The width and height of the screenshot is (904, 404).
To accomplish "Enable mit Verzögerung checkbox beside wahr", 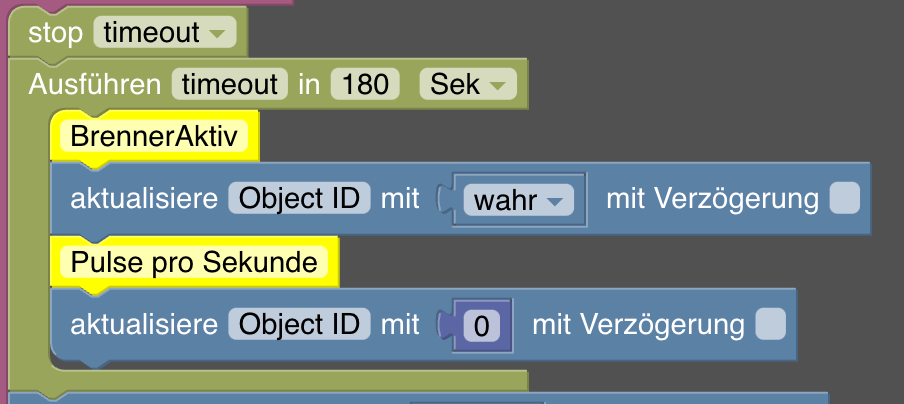I will click(x=845, y=198).
